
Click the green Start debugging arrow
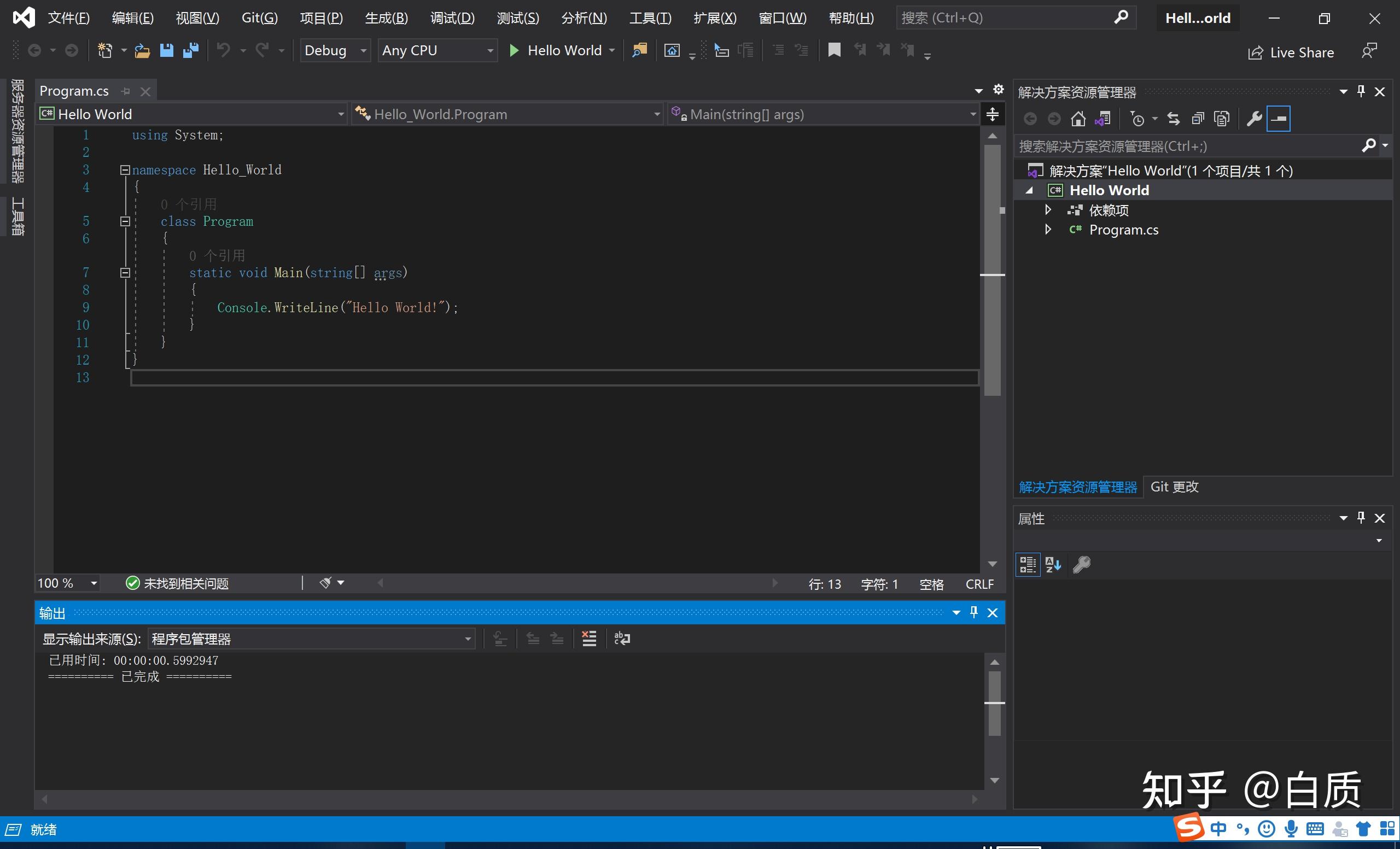[x=514, y=50]
